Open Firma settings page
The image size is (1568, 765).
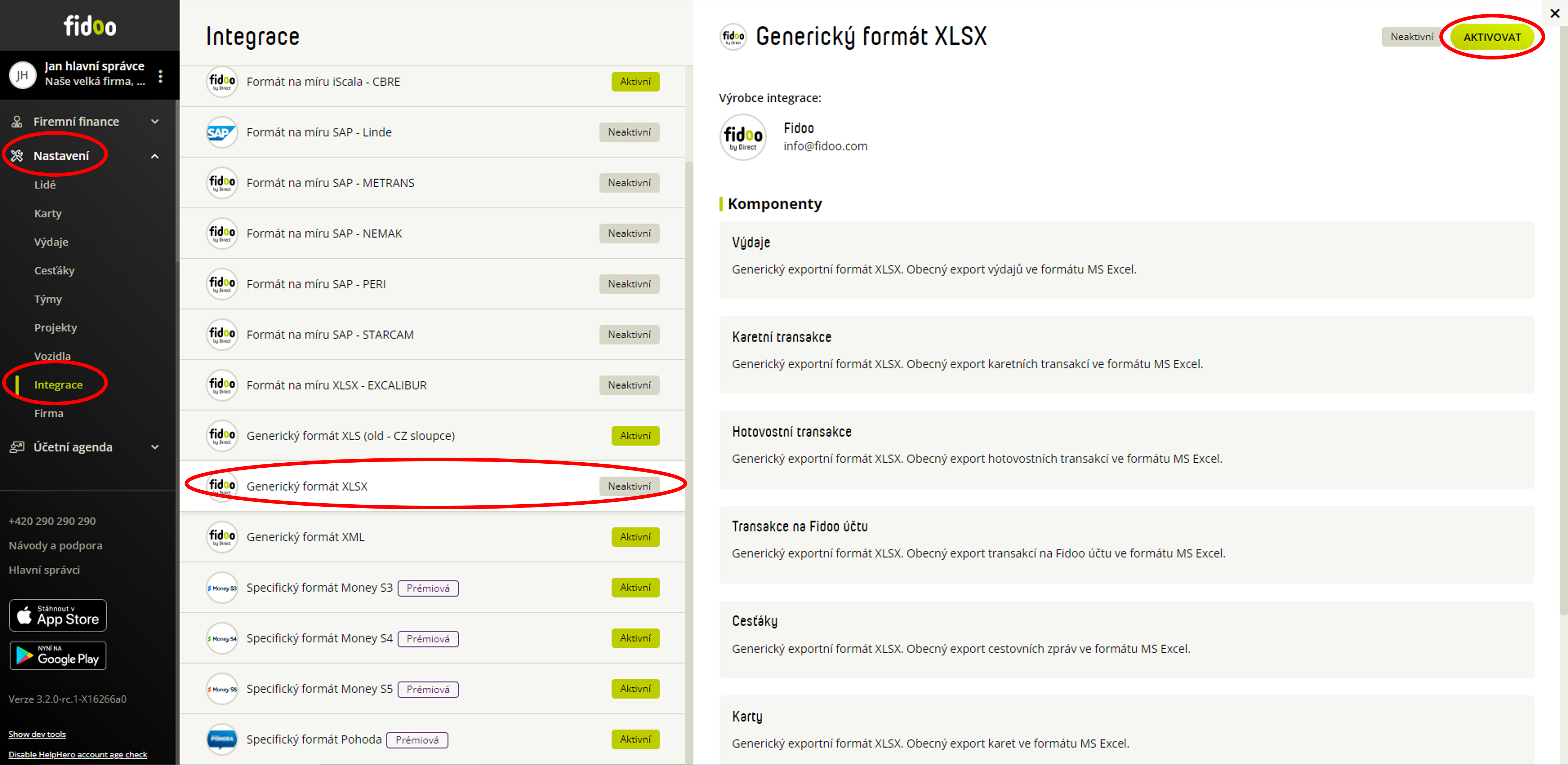49,413
